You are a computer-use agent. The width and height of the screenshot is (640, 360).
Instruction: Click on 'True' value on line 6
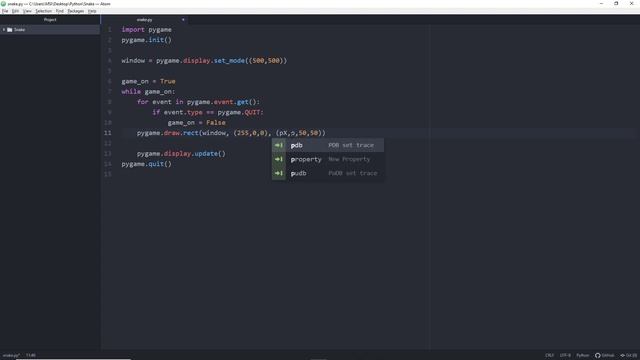coord(168,81)
